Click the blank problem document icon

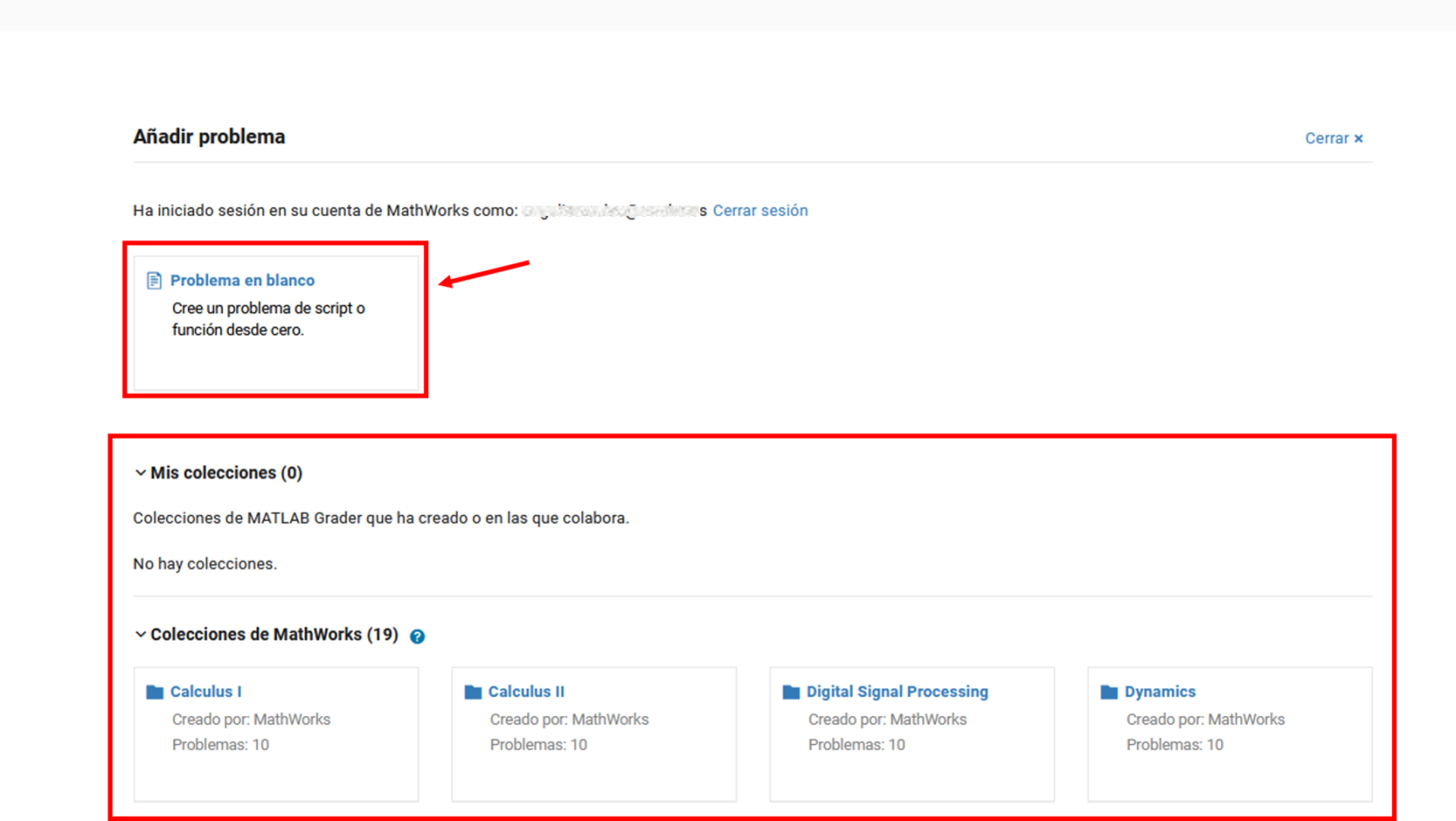point(154,280)
